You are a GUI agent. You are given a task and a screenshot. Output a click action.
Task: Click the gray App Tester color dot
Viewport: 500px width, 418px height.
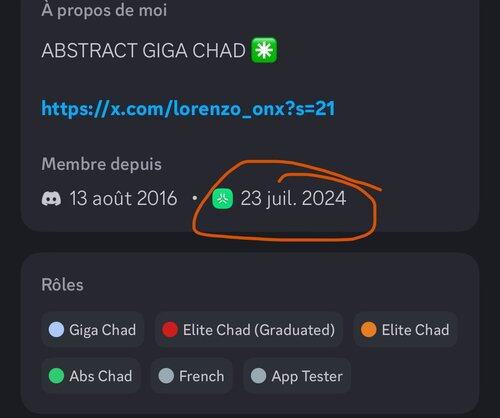point(258,376)
